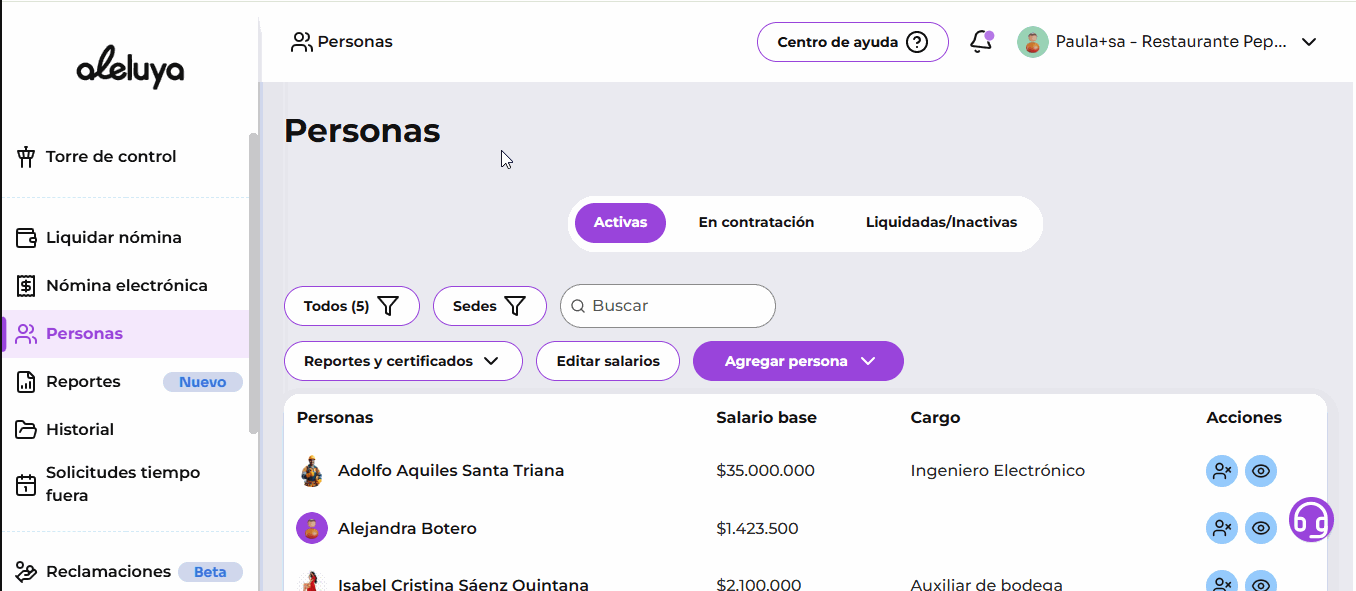Click the Editar salarios button
1356x591 pixels.
(608, 361)
